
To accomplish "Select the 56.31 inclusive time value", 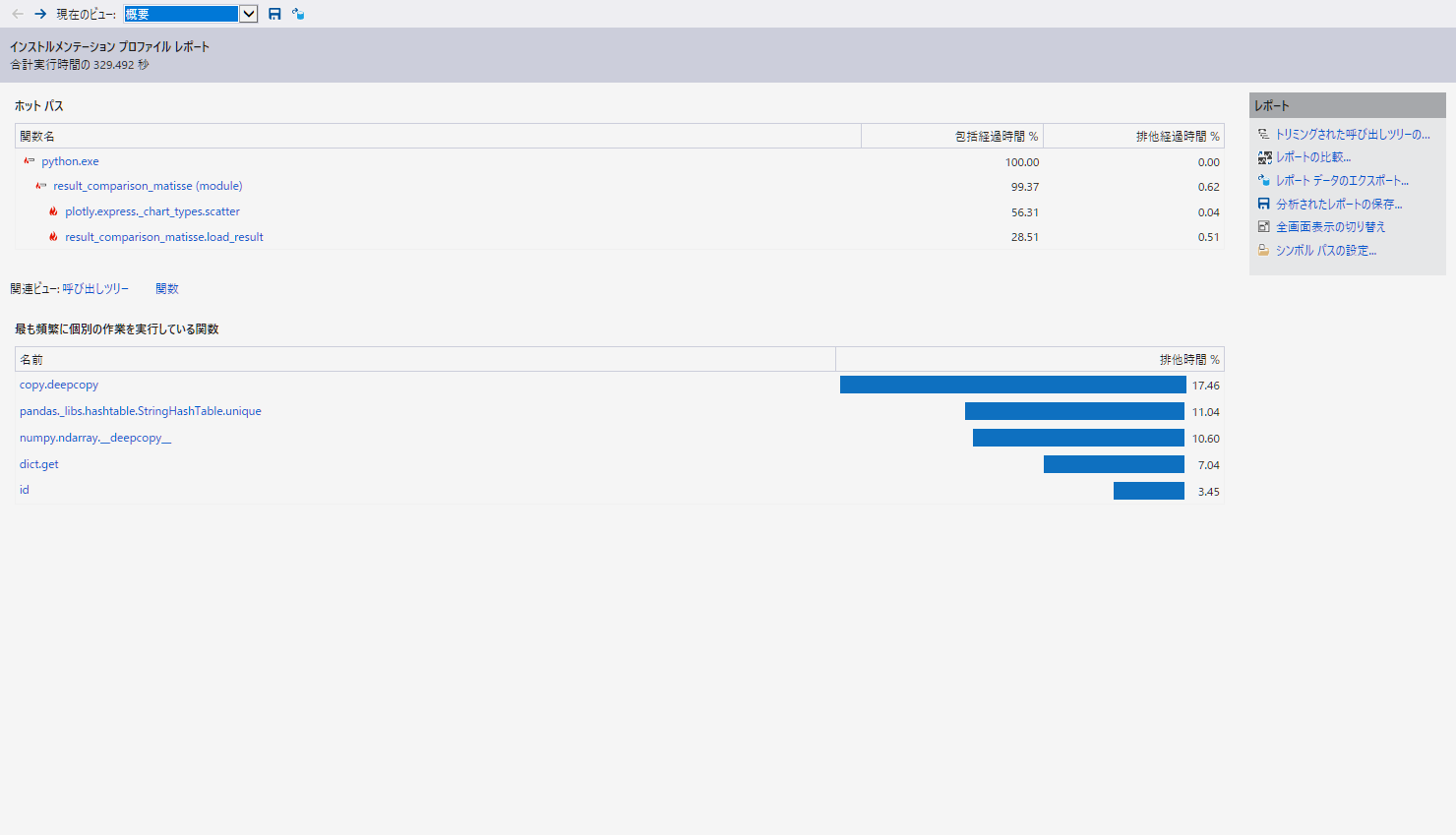I will (1025, 212).
